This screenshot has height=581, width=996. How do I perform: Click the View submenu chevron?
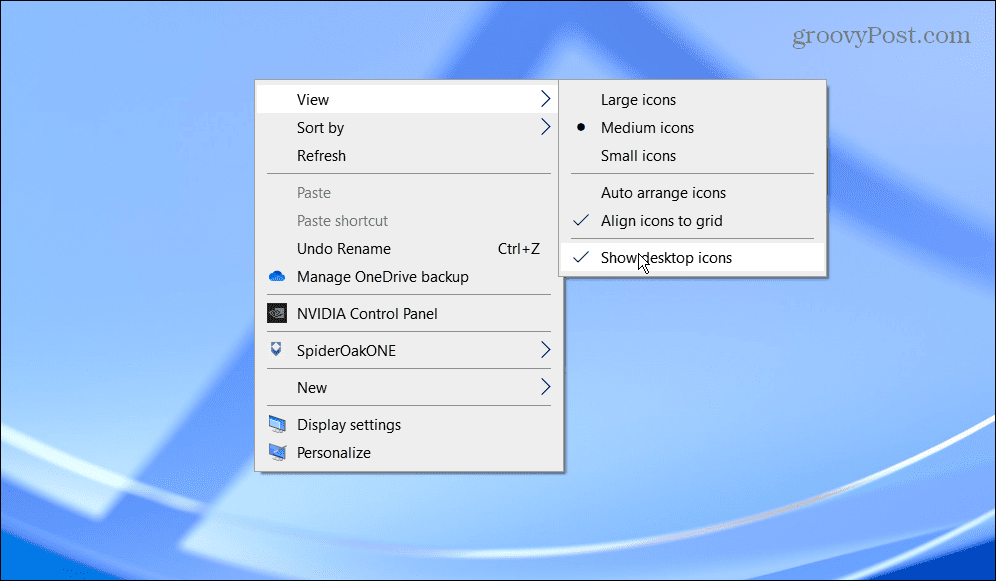(x=545, y=99)
